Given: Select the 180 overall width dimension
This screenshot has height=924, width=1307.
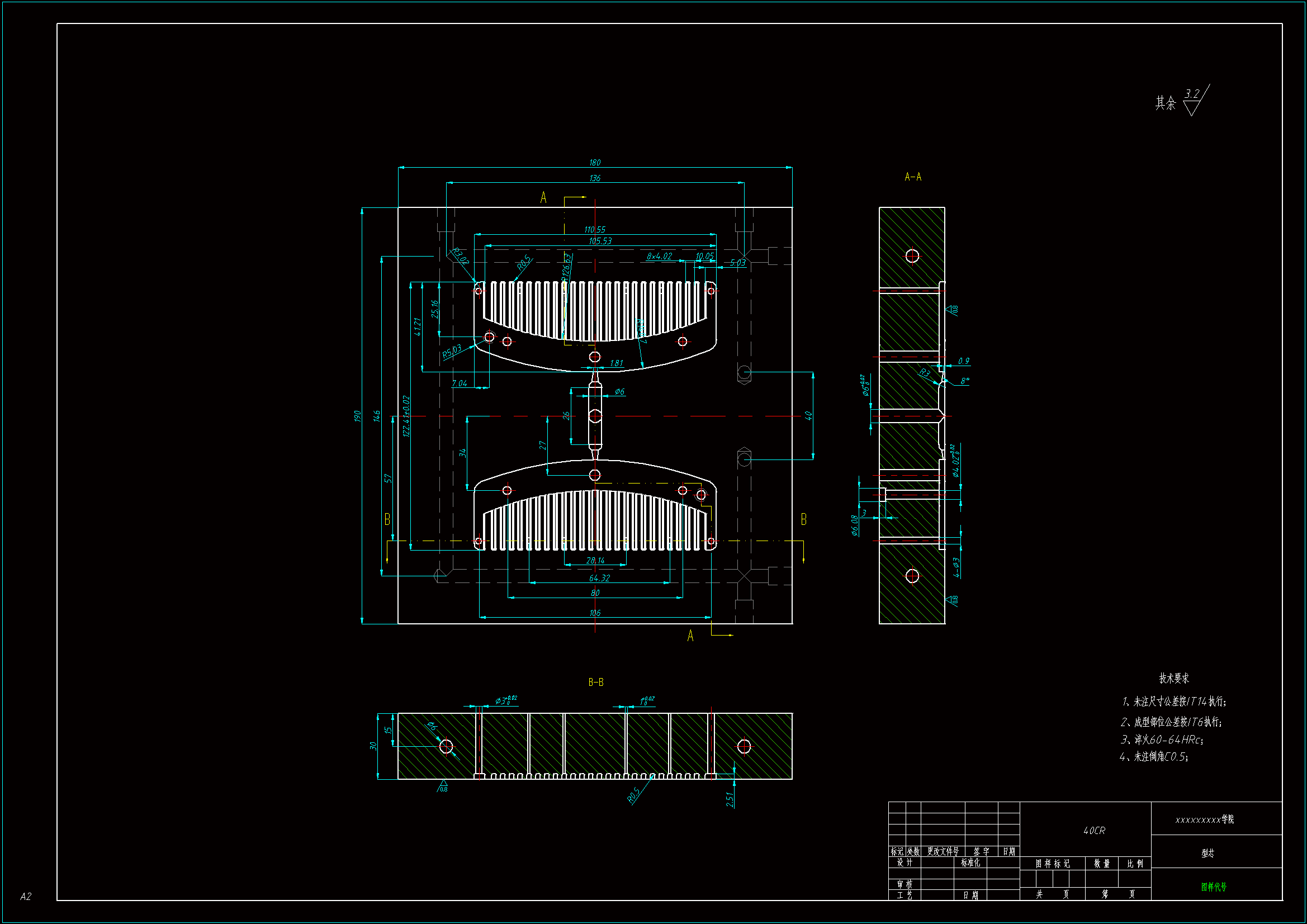Looking at the screenshot, I should pos(595,163).
